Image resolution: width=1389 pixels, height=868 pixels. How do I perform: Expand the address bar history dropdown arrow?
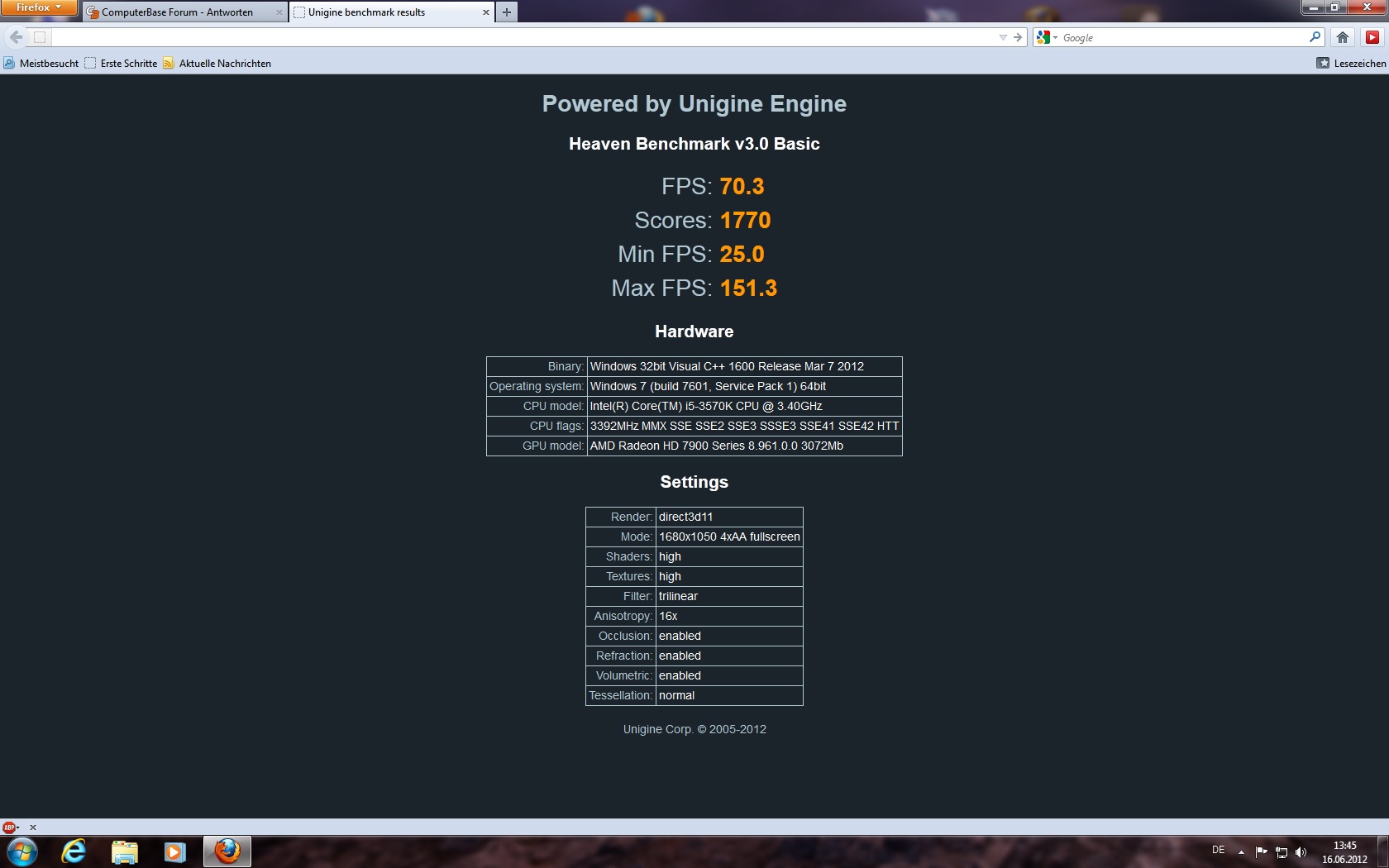tap(1003, 37)
